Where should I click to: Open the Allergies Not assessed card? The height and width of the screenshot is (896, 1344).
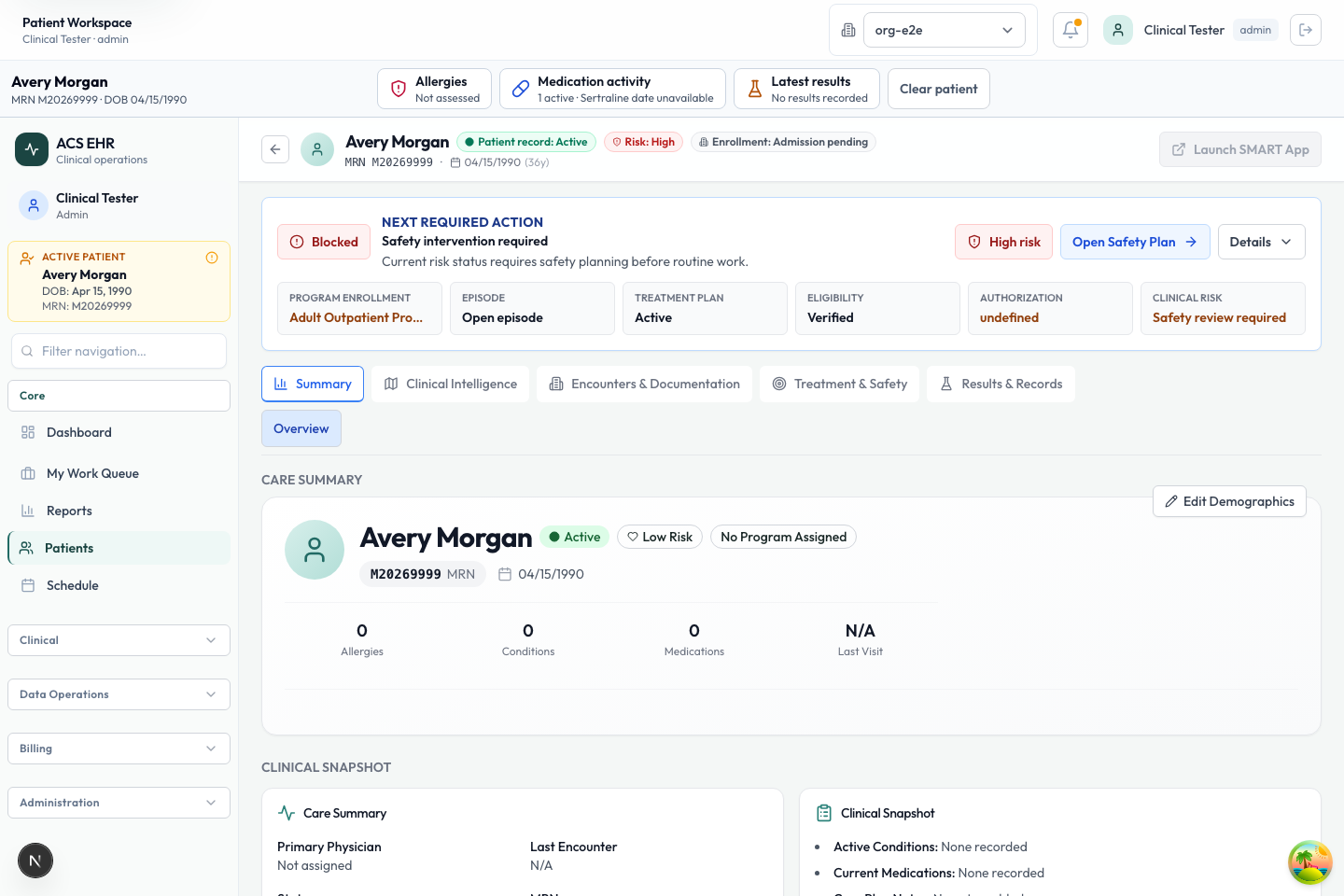[435, 89]
